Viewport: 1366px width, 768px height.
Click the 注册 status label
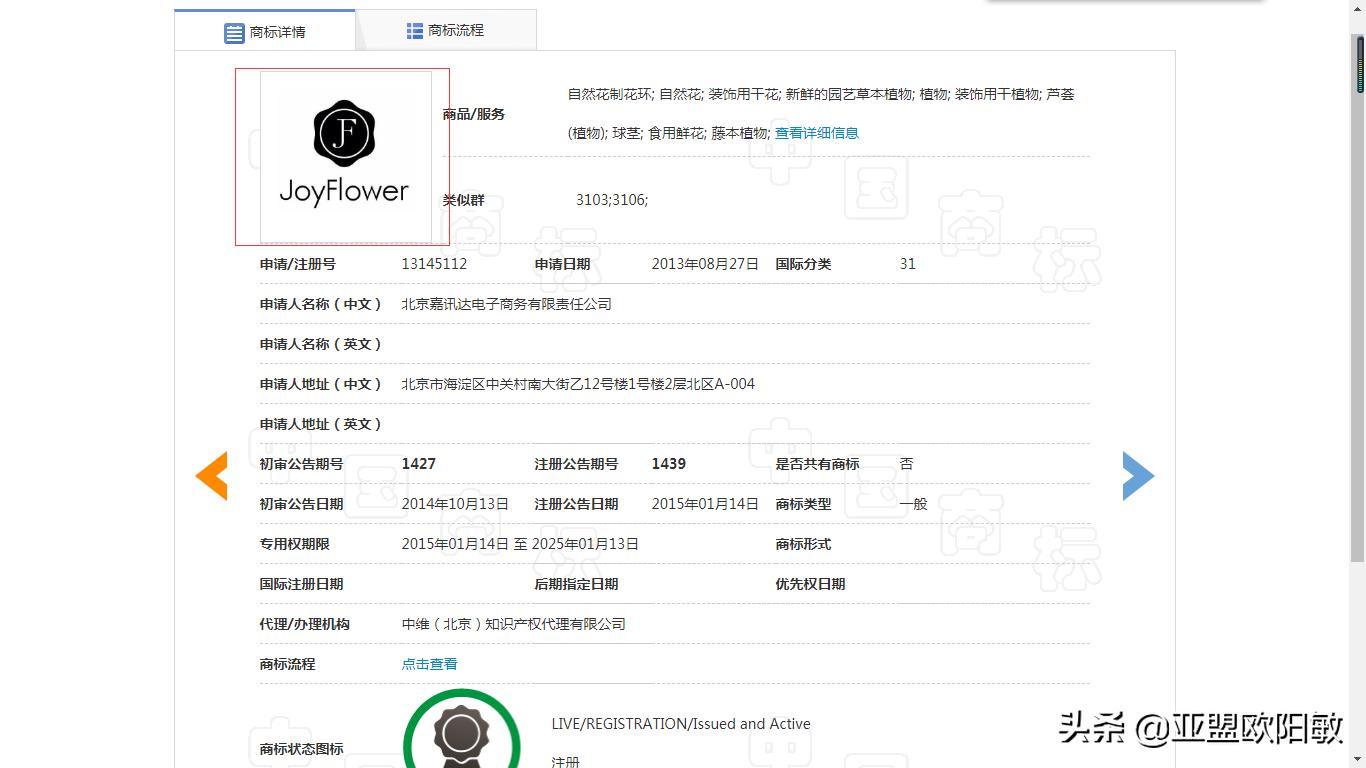[565, 760]
